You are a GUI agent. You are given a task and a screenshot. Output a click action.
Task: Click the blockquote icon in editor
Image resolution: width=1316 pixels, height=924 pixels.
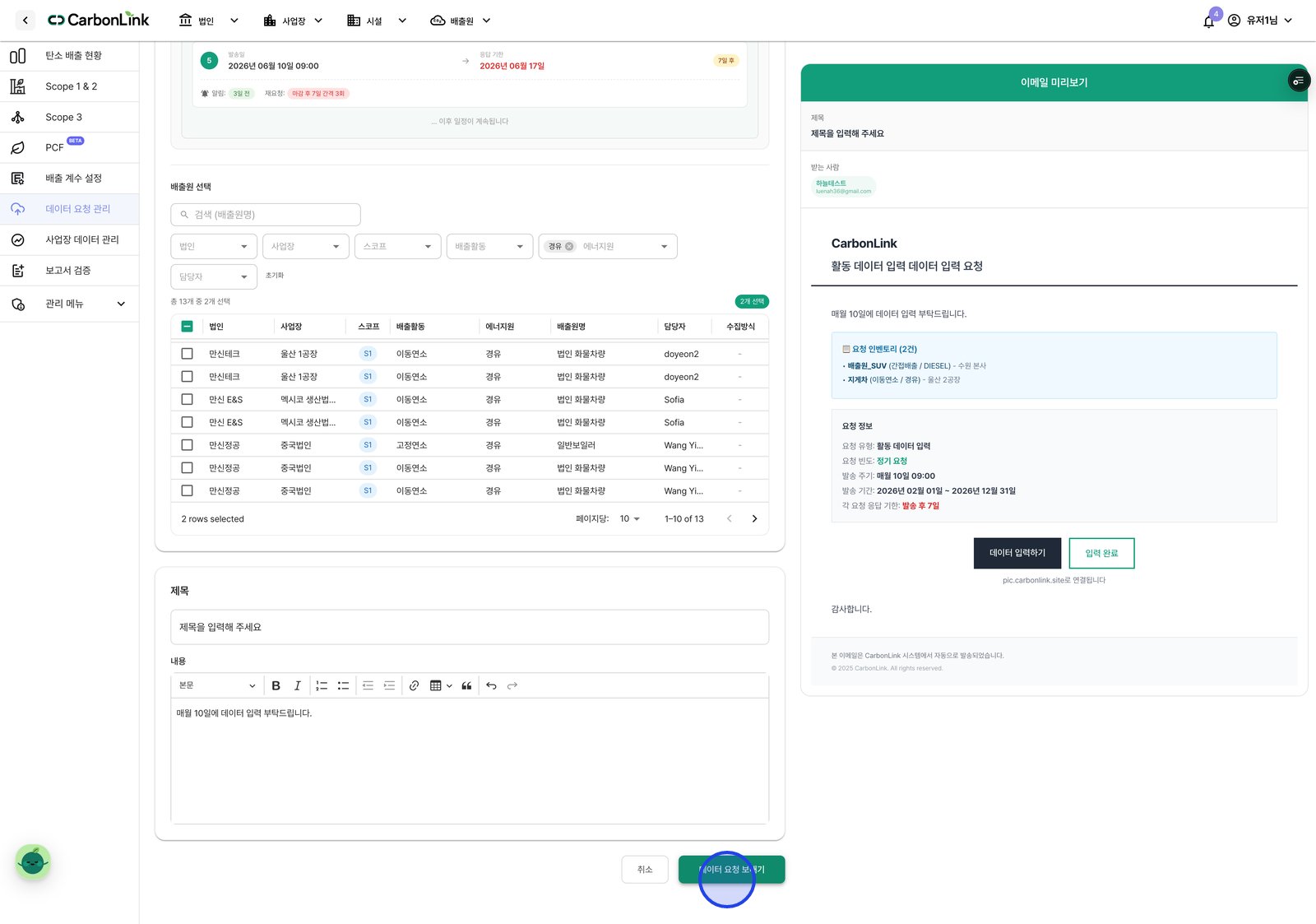click(x=466, y=685)
